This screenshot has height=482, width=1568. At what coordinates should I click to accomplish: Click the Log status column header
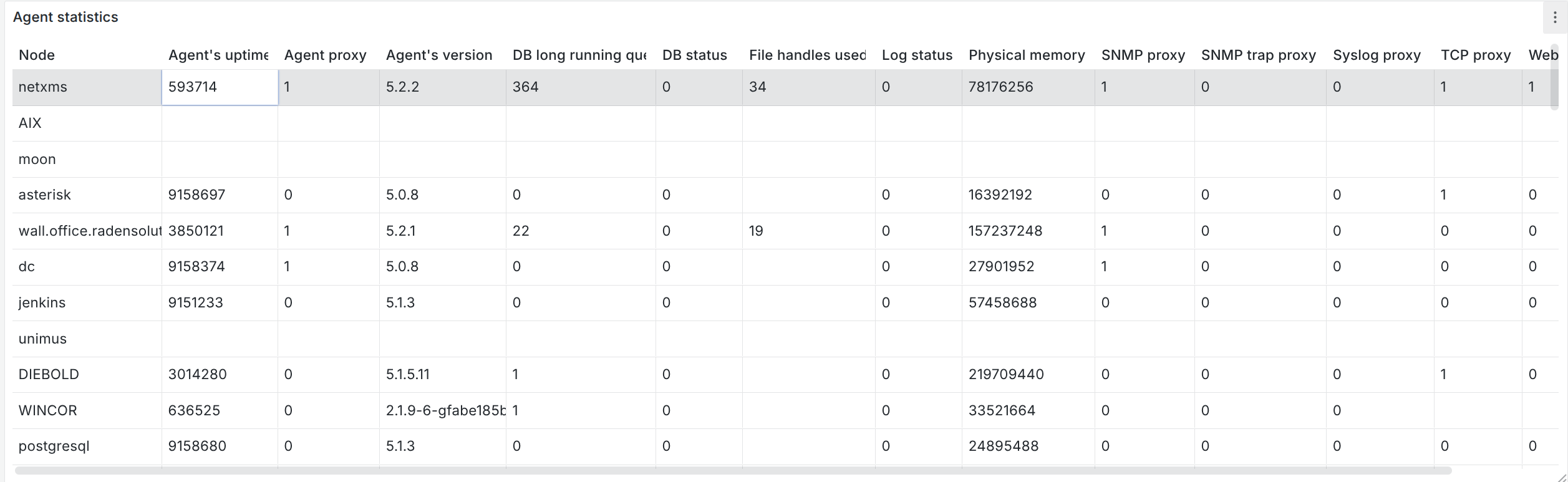917,55
